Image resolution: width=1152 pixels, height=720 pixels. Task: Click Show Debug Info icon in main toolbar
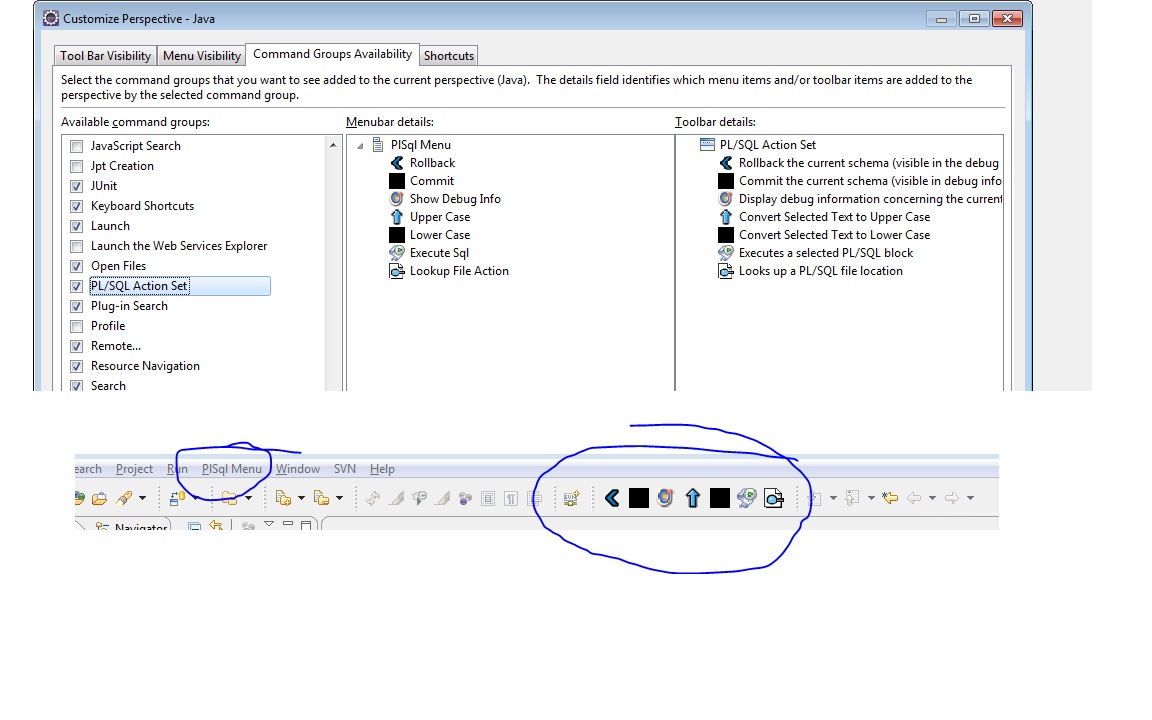[665, 498]
